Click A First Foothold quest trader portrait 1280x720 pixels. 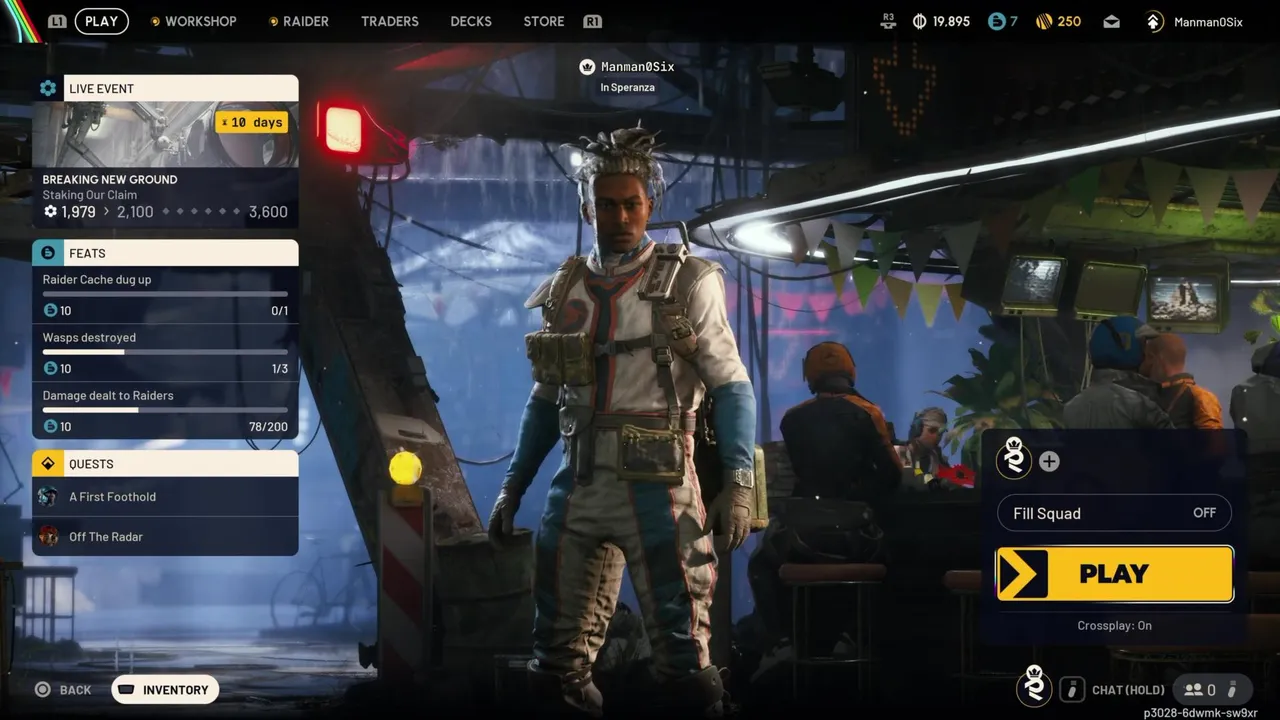tap(48, 497)
